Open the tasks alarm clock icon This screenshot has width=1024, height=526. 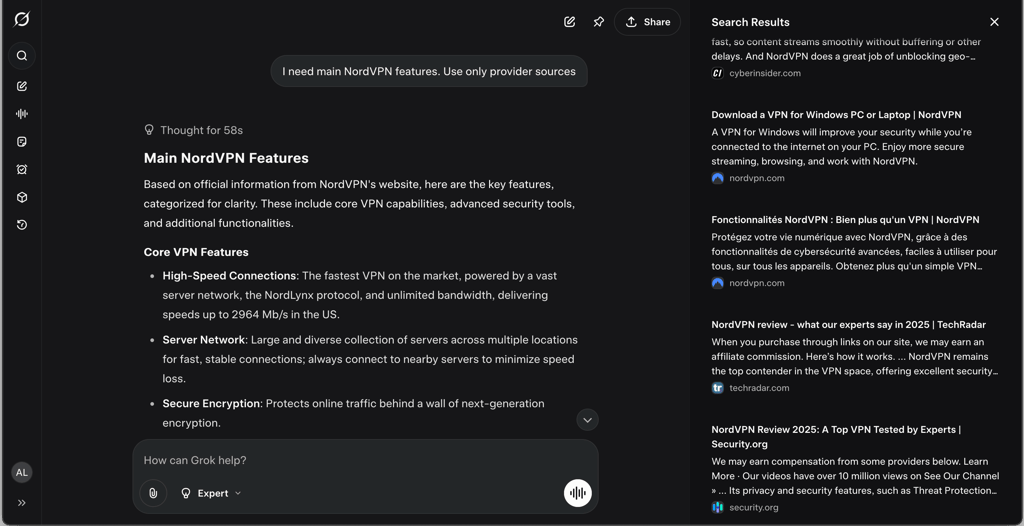pyautogui.click(x=22, y=169)
